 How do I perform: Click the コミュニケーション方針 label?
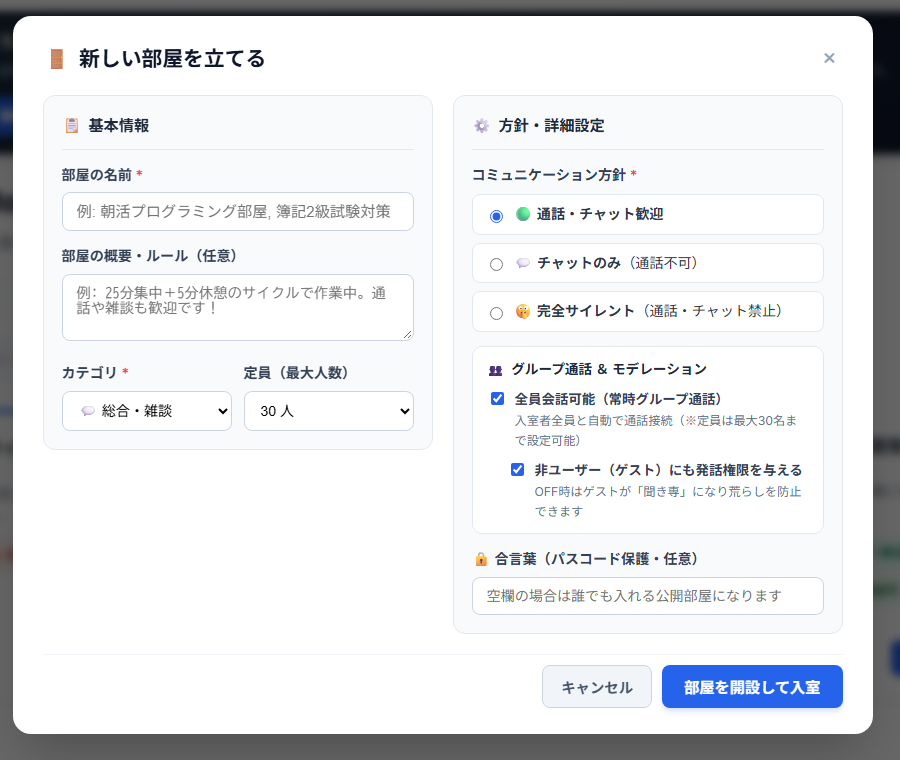click(x=549, y=175)
